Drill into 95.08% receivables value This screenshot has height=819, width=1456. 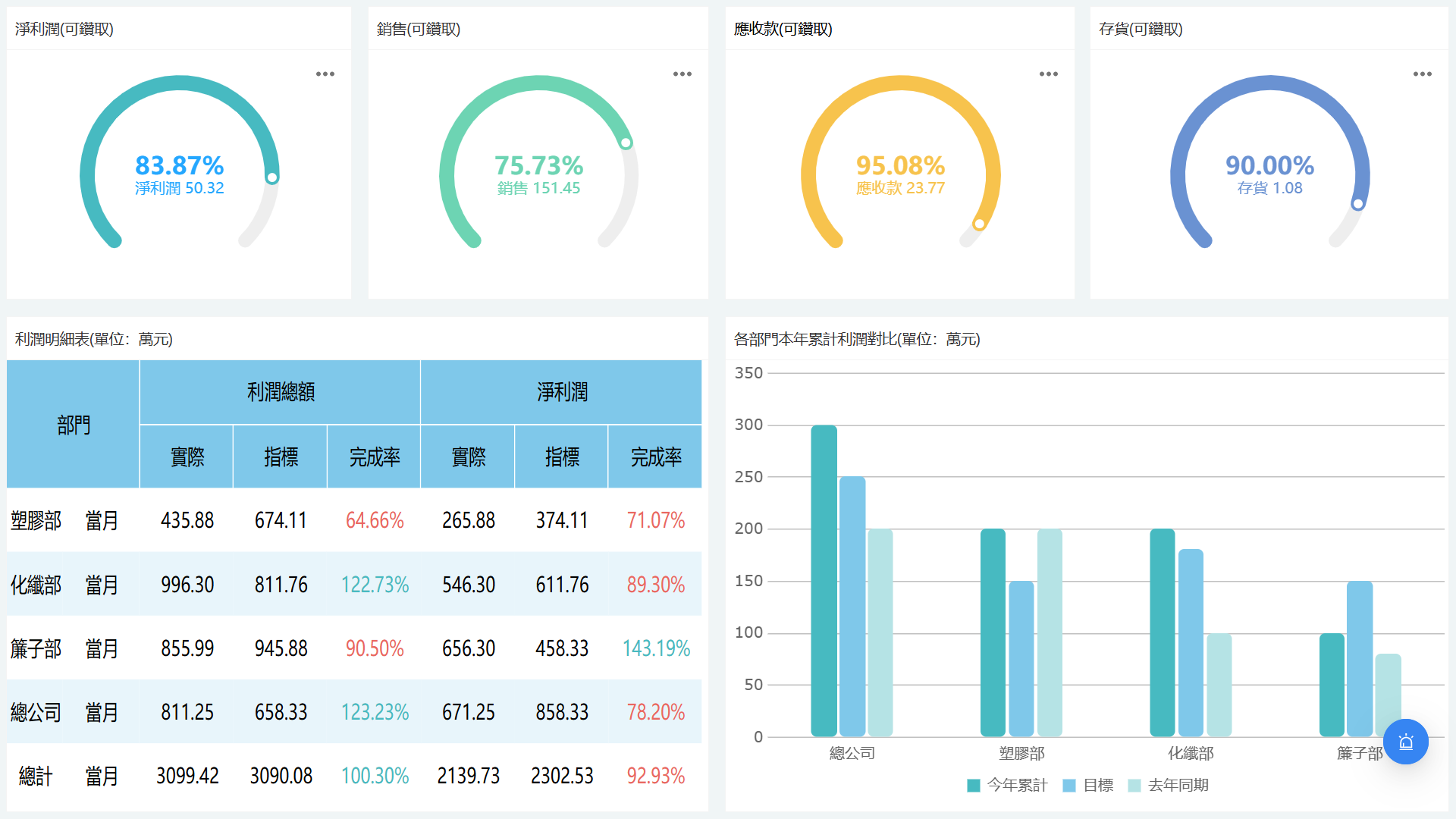901,165
